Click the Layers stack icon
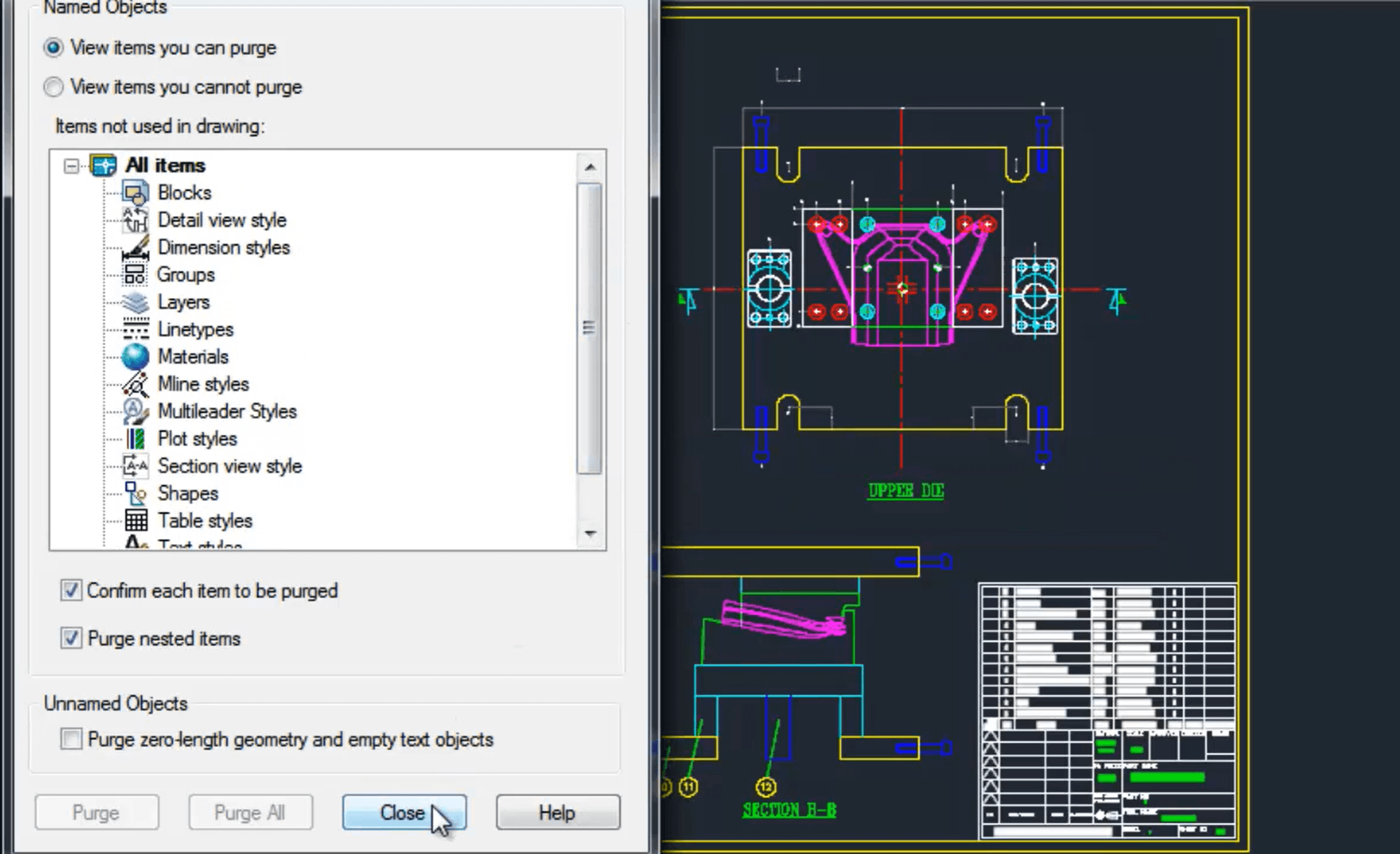 135,303
